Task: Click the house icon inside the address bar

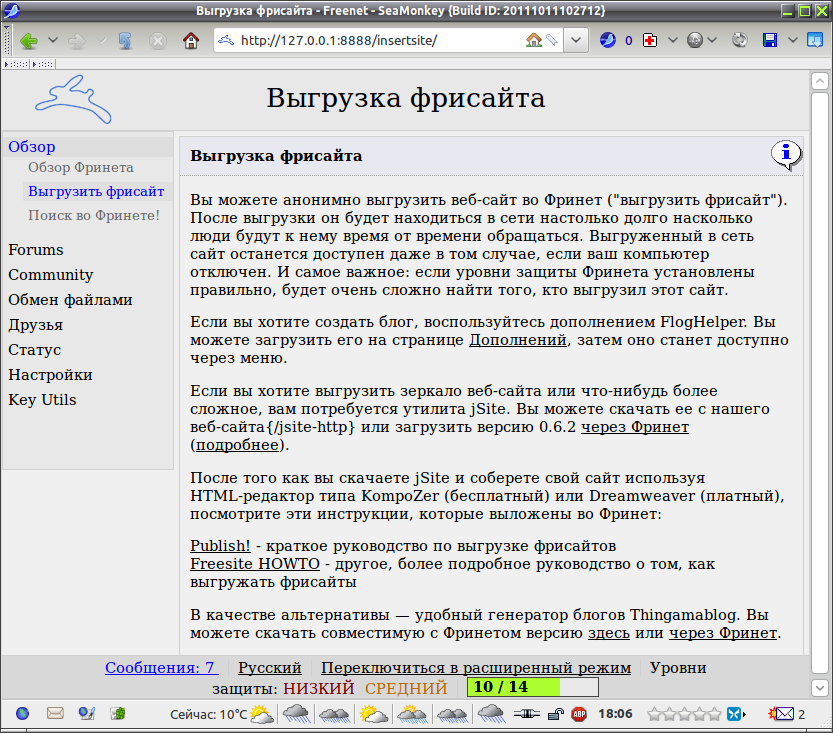Action: click(533, 40)
